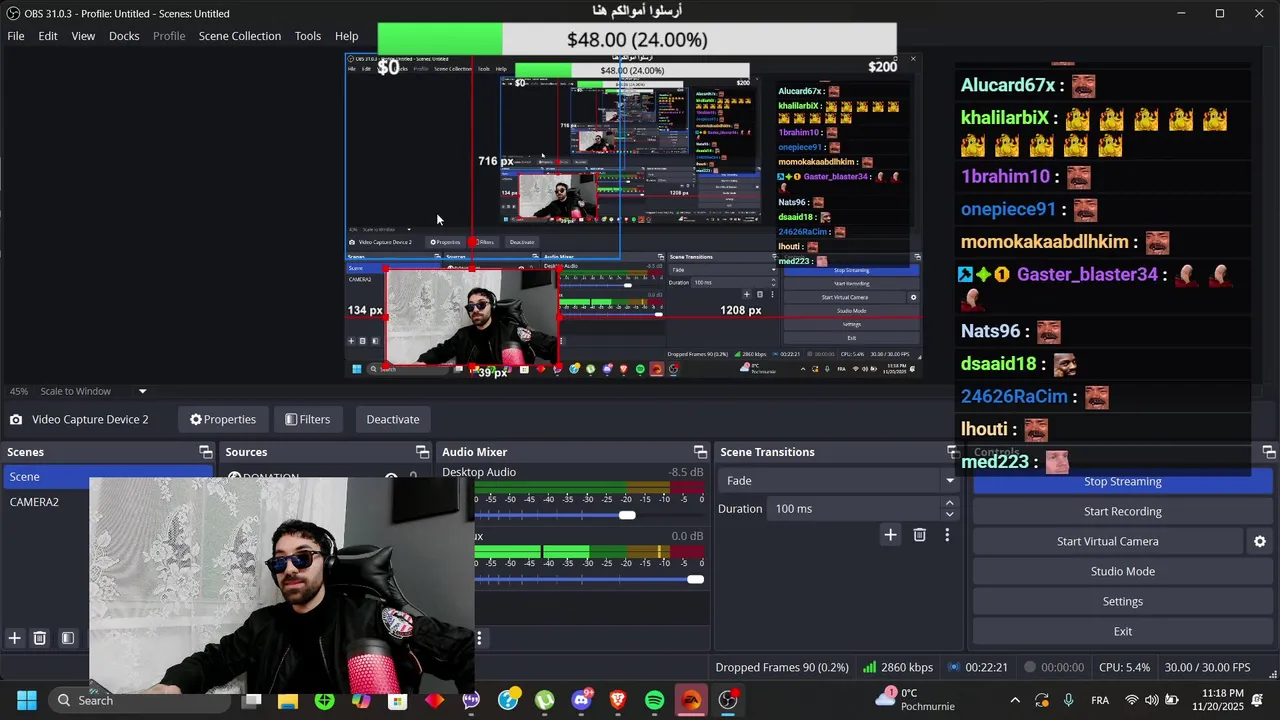Click the Desktop Audio volume slider handle
This screenshot has width=1280, height=720.
(x=627, y=515)
